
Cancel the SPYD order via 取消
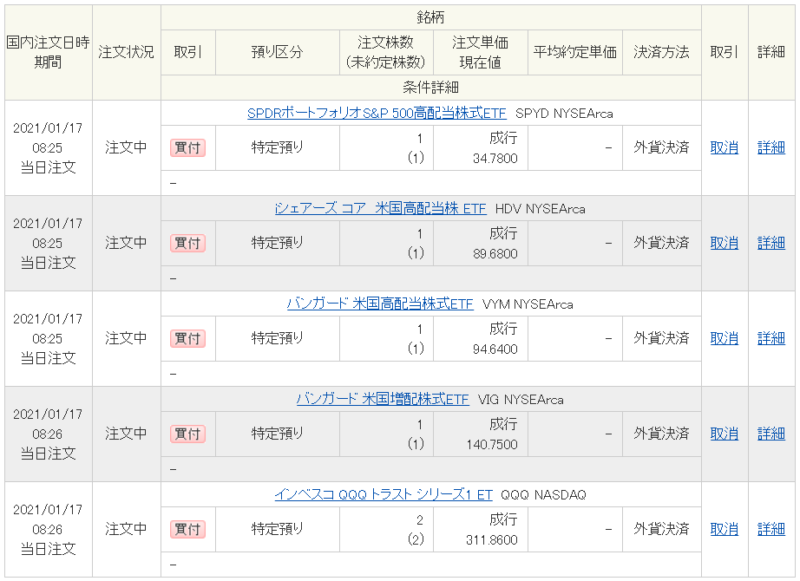pos(724,148)
